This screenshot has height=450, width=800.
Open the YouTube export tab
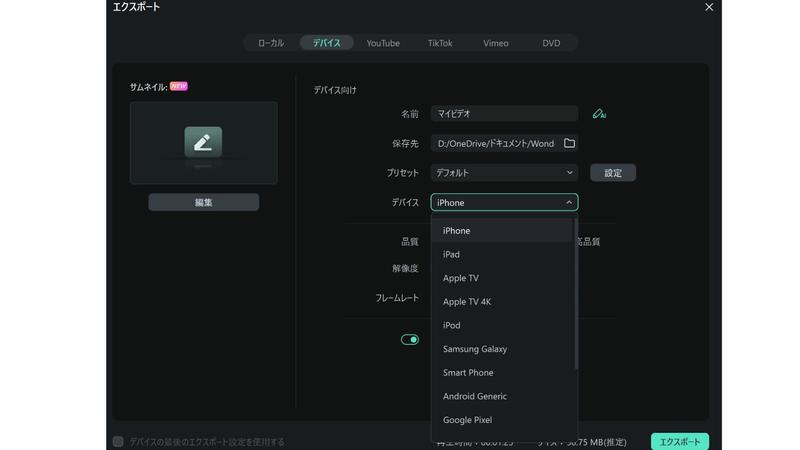[383, 43]
